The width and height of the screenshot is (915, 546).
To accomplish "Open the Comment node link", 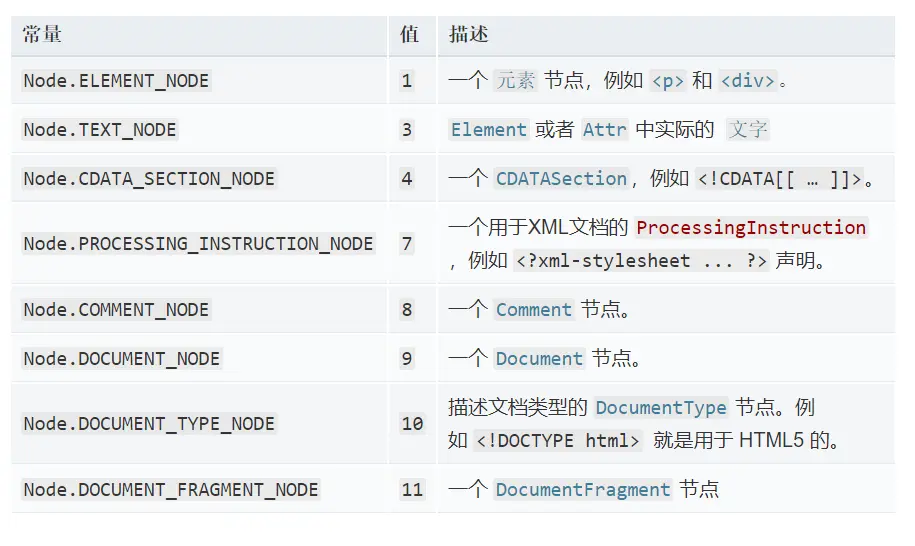I will tap(533, 310).
